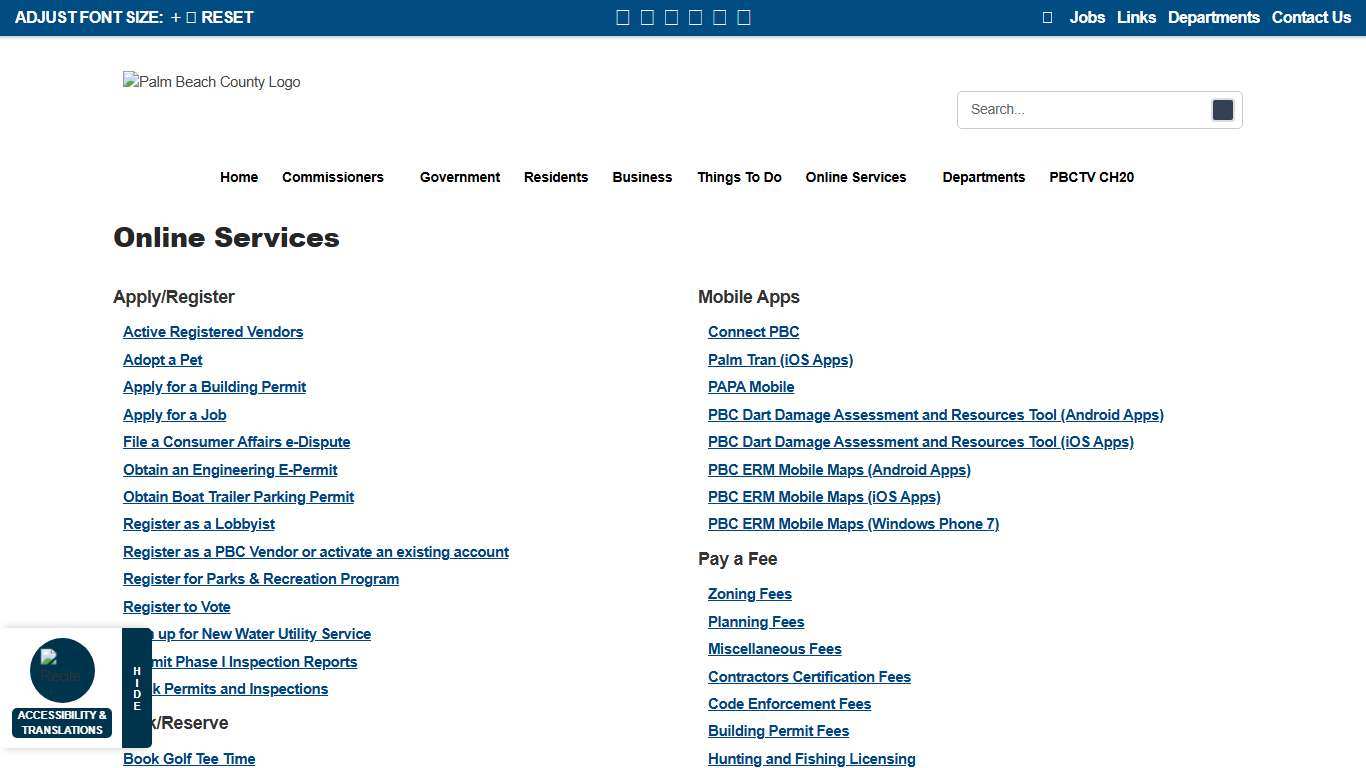Image resolution: width=1366 pixels, height=768 pixels.
Task: Click the Palm Beach County logo
Action: coord(211,82)
